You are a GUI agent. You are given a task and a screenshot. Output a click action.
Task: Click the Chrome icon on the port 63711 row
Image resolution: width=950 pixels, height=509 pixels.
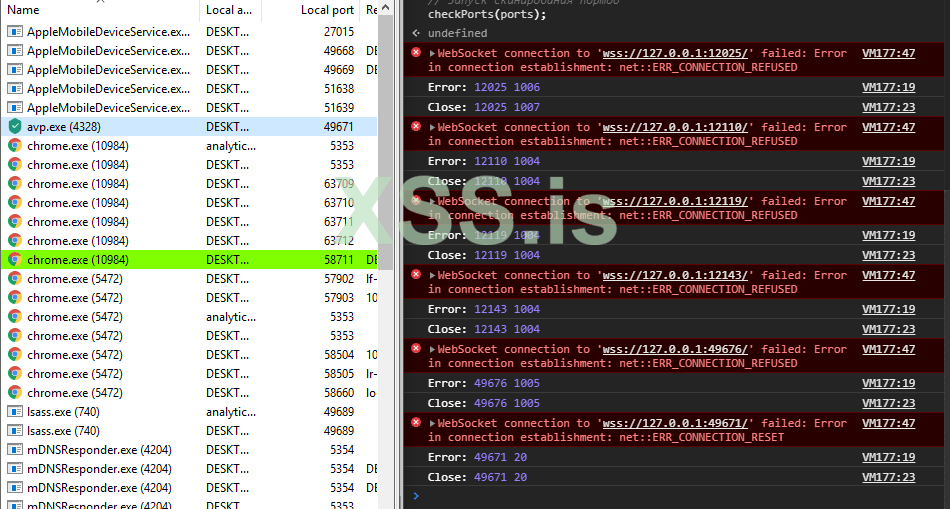15,222
